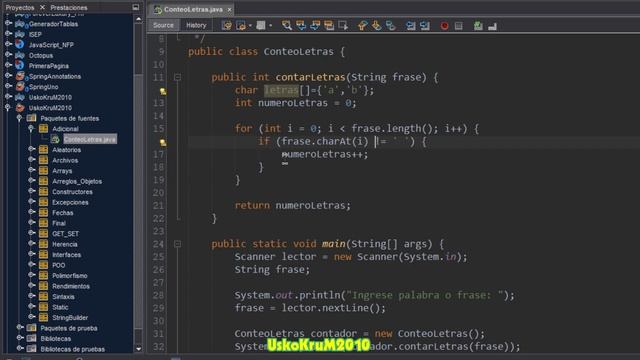Collapse the contarLetras method fold marker

tap(178, 77)
